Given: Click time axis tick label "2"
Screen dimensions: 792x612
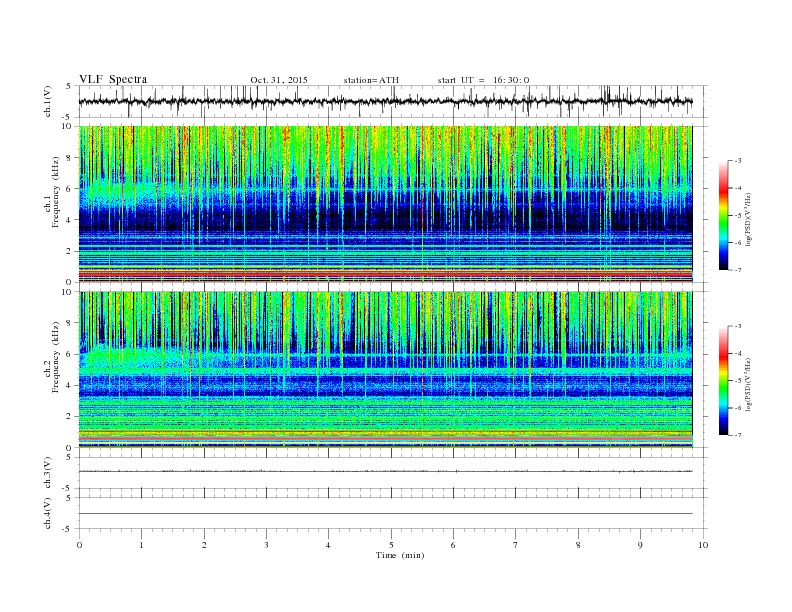Looking at the screenshot, I should coord(204,545).
